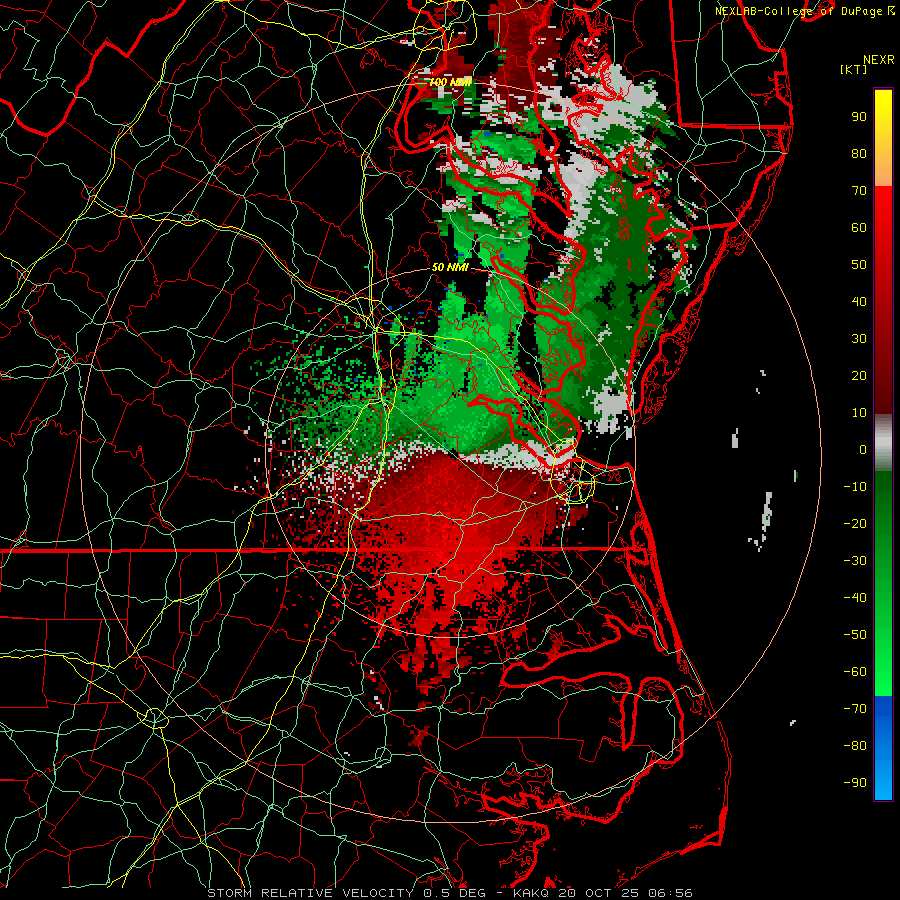Click the -70 value on velocity scale
Image resolution: width=900 pixels, height=900 pixels.
pos(855,709)
